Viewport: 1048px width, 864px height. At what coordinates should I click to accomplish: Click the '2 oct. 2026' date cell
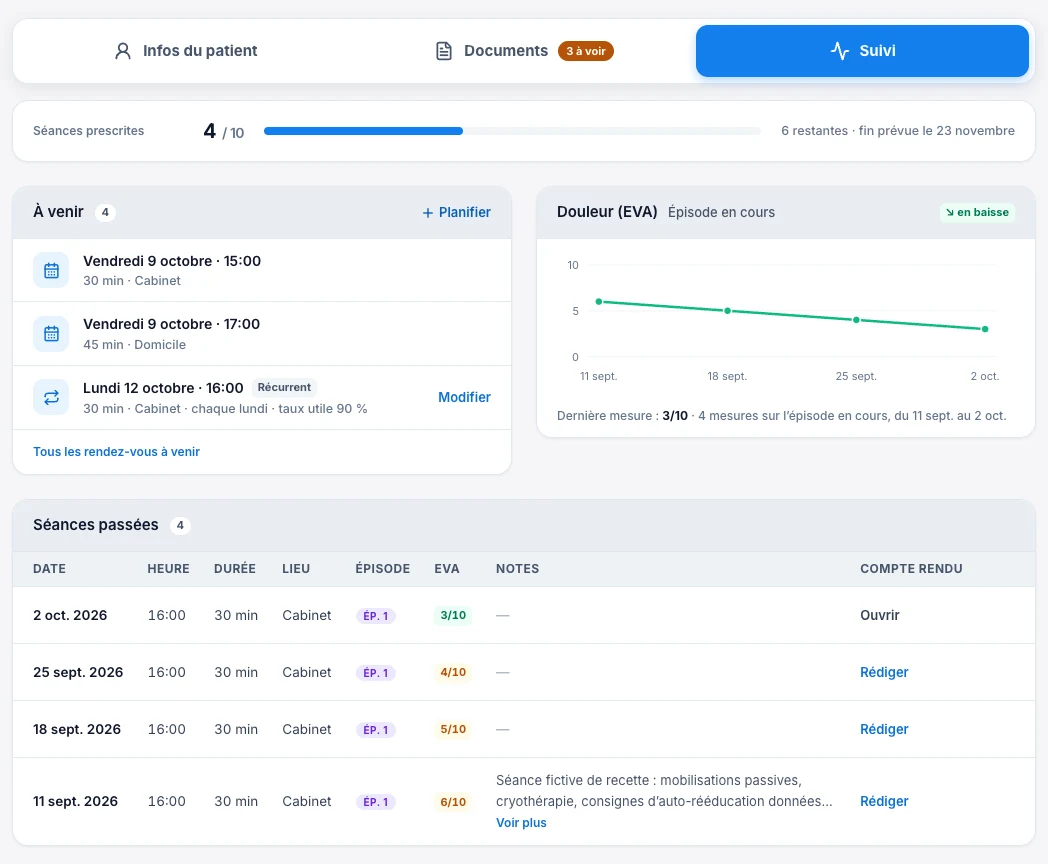coord(70,615)
